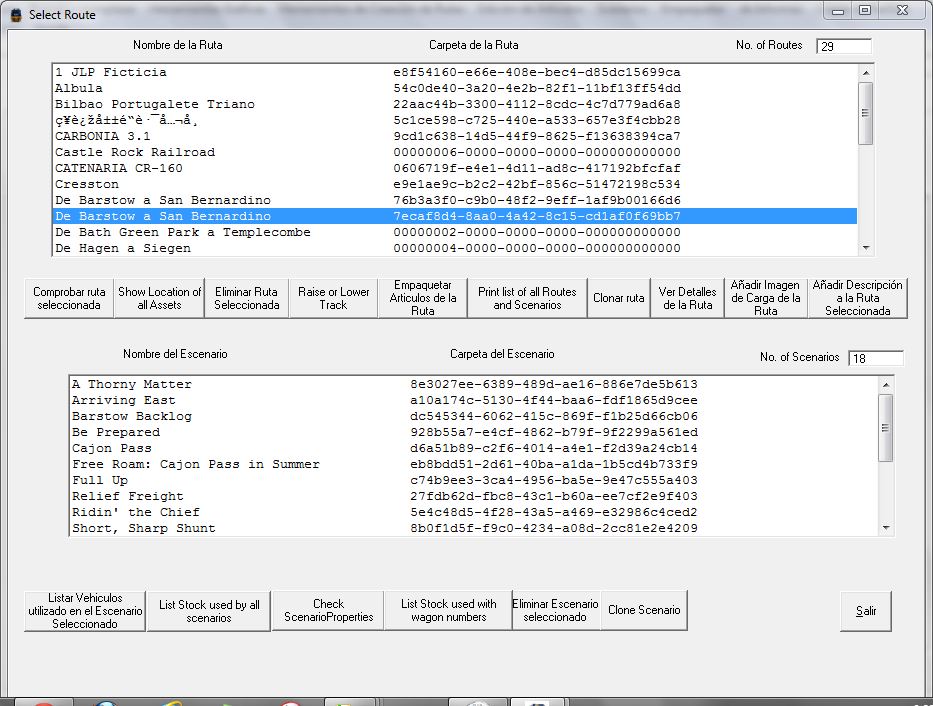Click Eliminar Ruta Seleccionada button
Screen dimensions: 933x706
pyautogui.click(x=246, y=299)
